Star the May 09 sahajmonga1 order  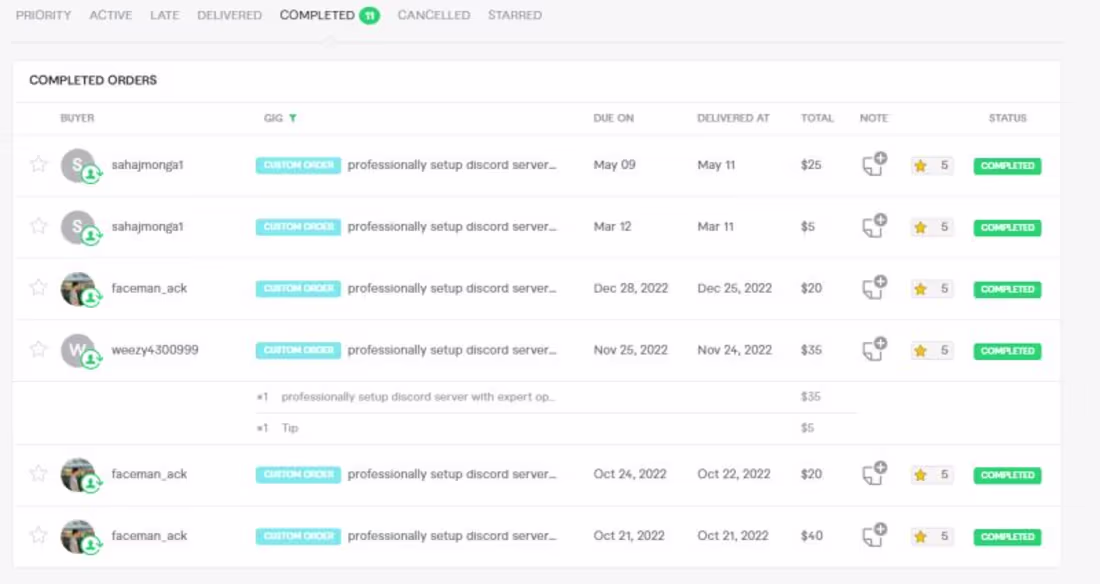pyautogui.click(x=38, y=164)
